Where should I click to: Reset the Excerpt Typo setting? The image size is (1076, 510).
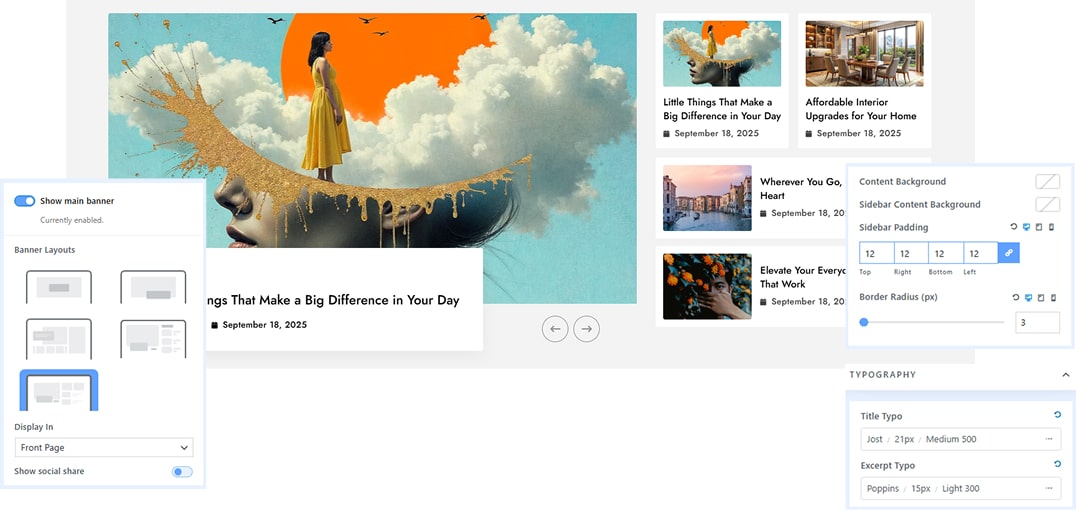click(x=1057, y=464)
